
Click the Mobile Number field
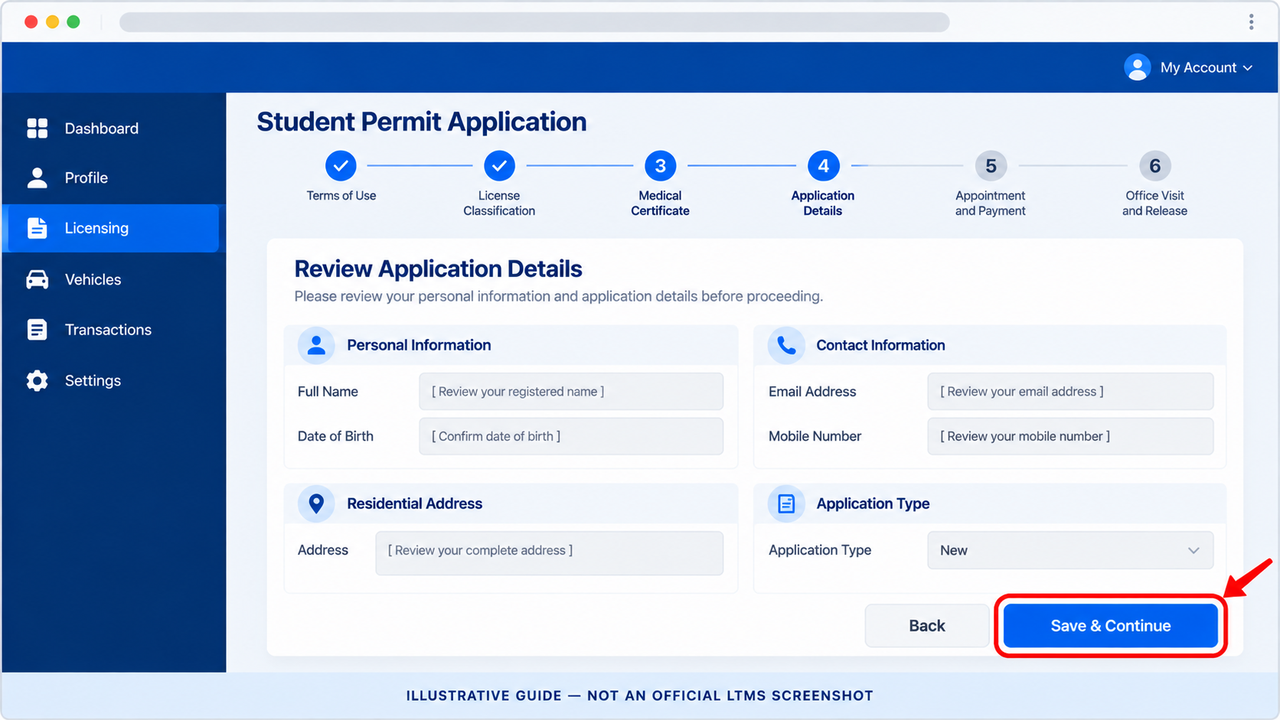(1070, 436)
